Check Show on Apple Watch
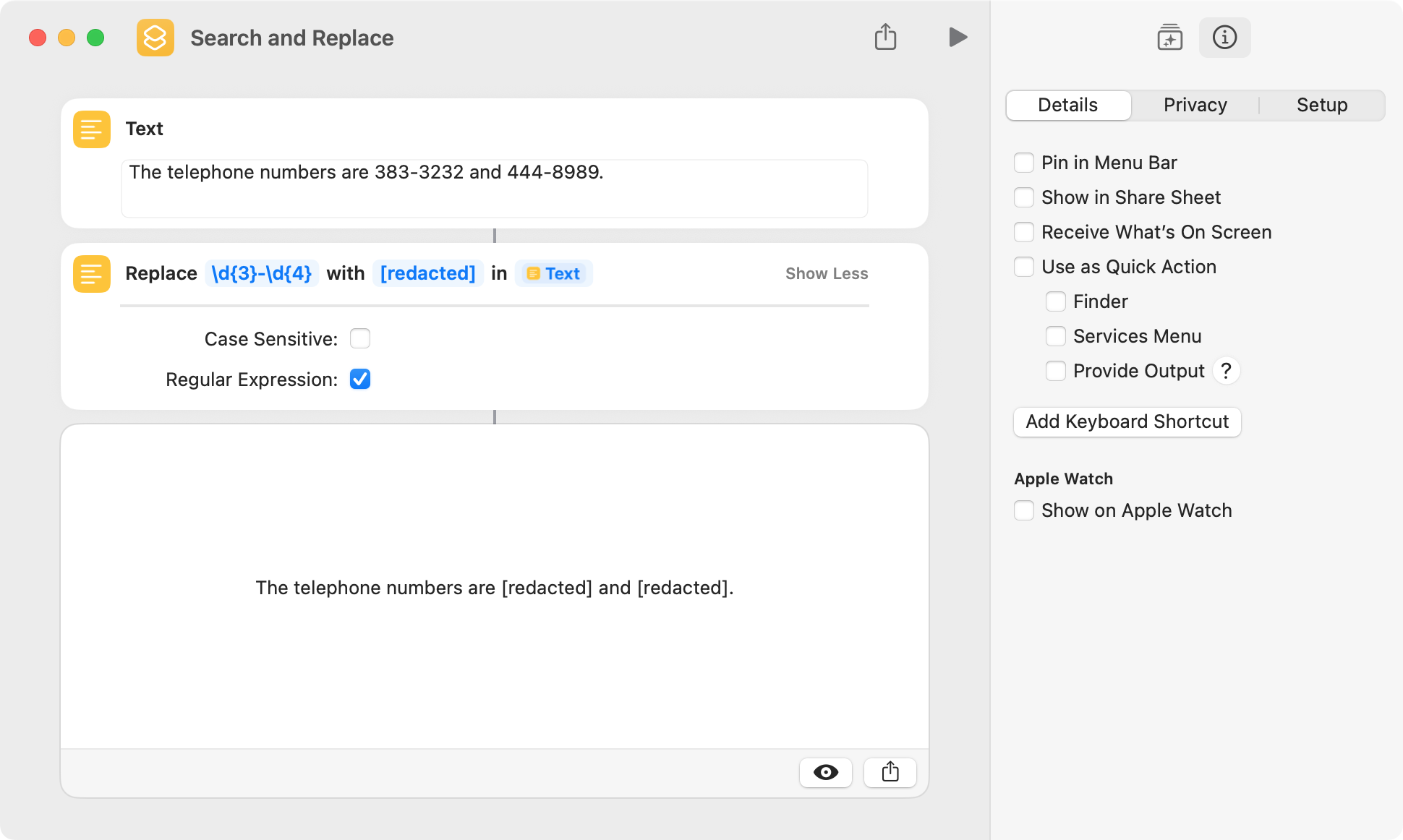Screen dimensions: 1403x840 coord(1024,510)
